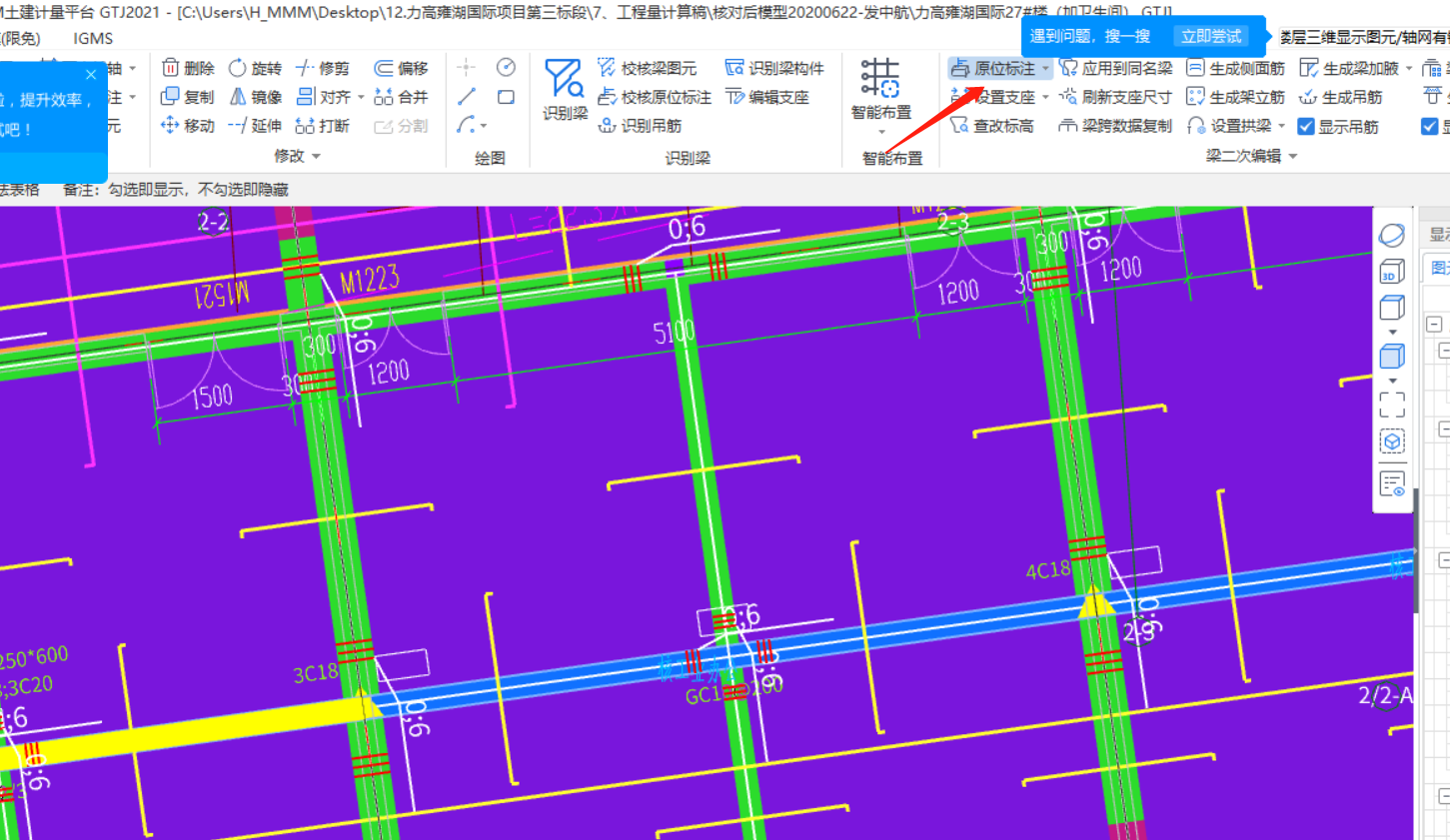This screenshot has width=1450, height=840.
Task: Select the 延伸 (extend) tool
Action: pyautogui.click(x=256, y=126)
